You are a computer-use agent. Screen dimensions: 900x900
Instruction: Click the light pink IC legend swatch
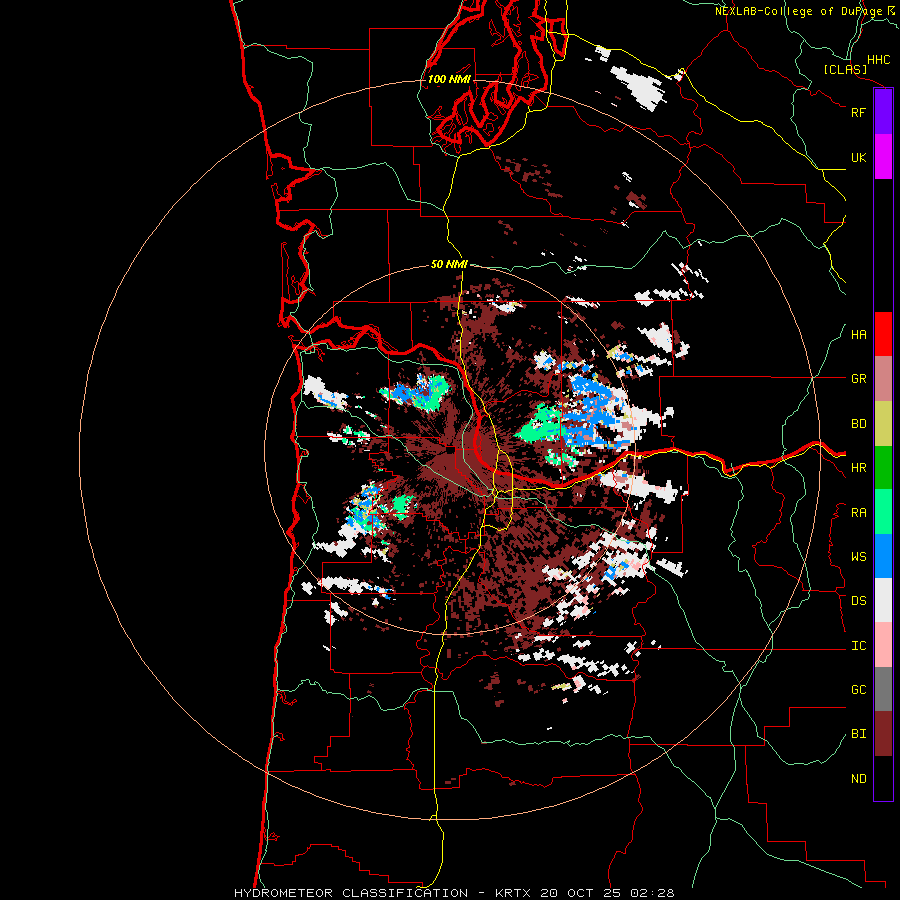pyautogui.click(x=883, y=645)
